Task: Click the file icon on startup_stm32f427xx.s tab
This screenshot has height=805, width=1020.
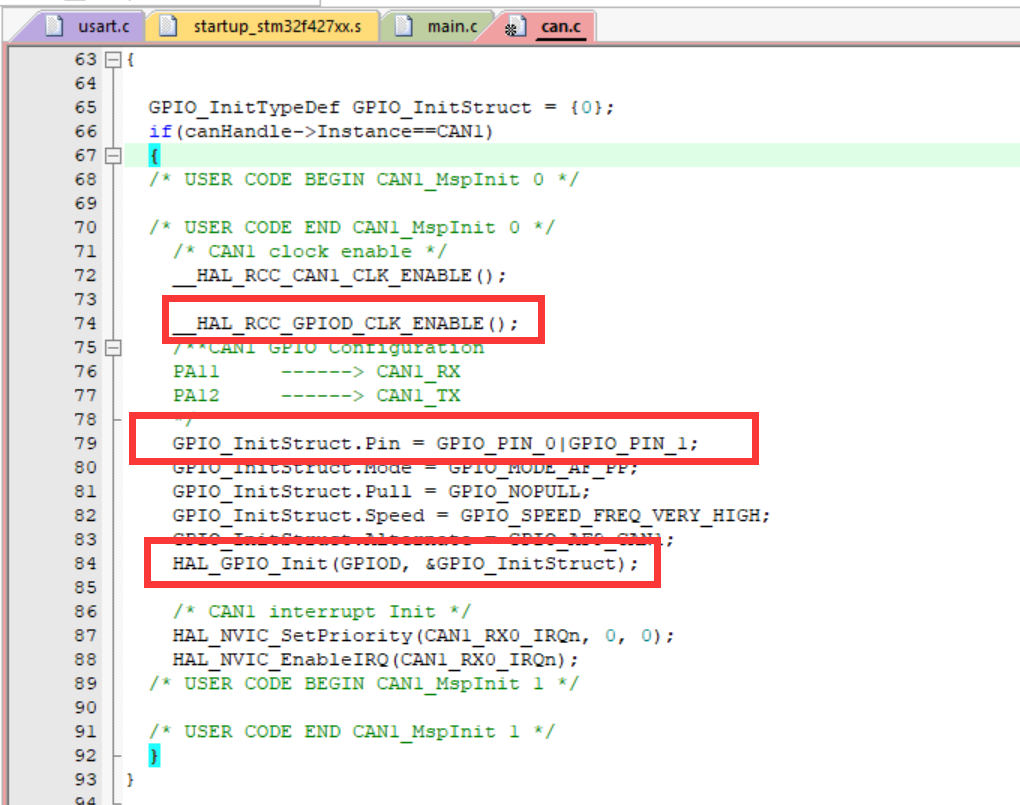Action: click(x=166, y=24)
